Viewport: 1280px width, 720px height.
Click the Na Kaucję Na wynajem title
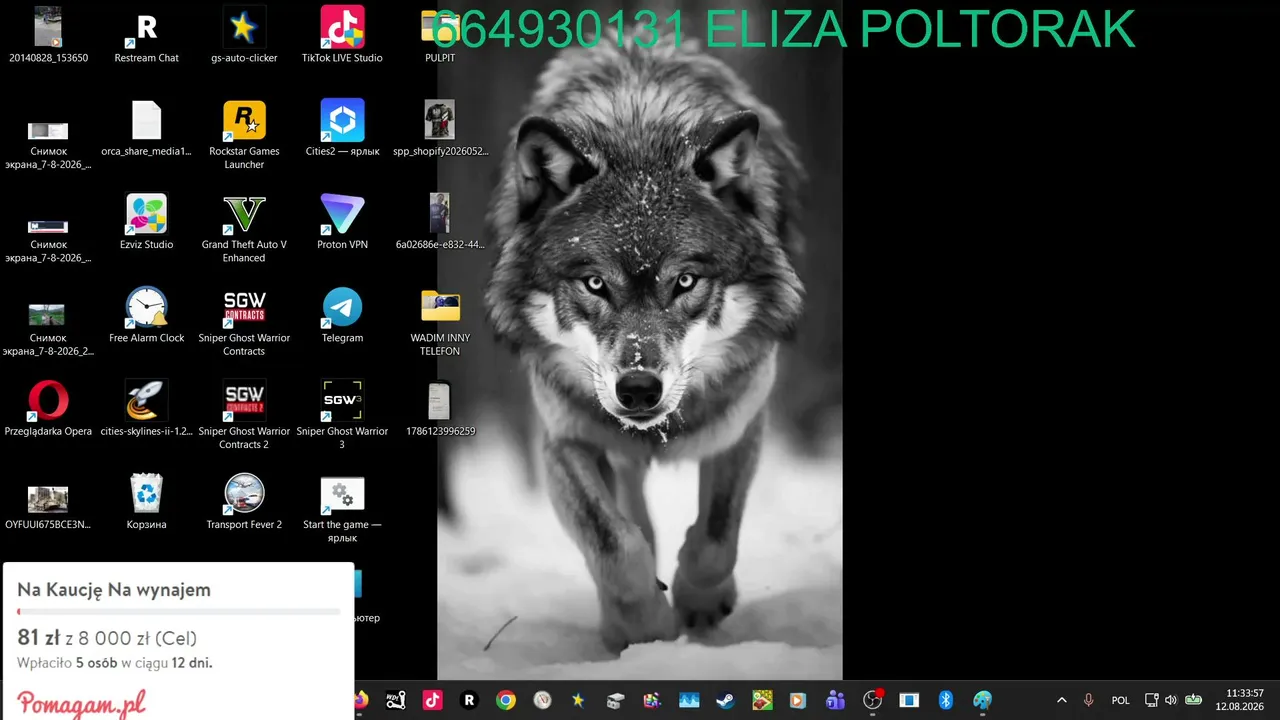[x=114, y=590]
